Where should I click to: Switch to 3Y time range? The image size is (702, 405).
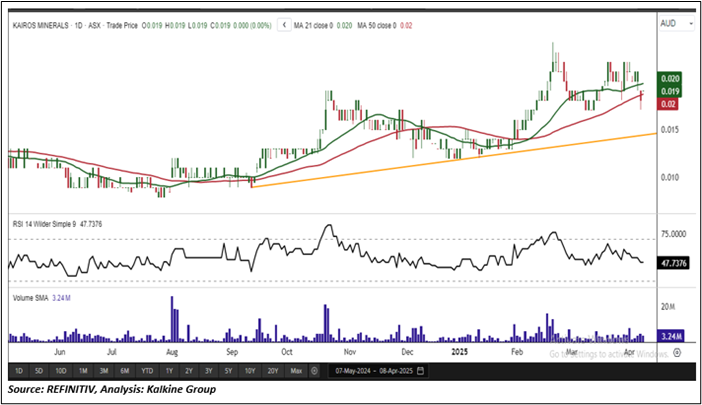pos(209,371)
